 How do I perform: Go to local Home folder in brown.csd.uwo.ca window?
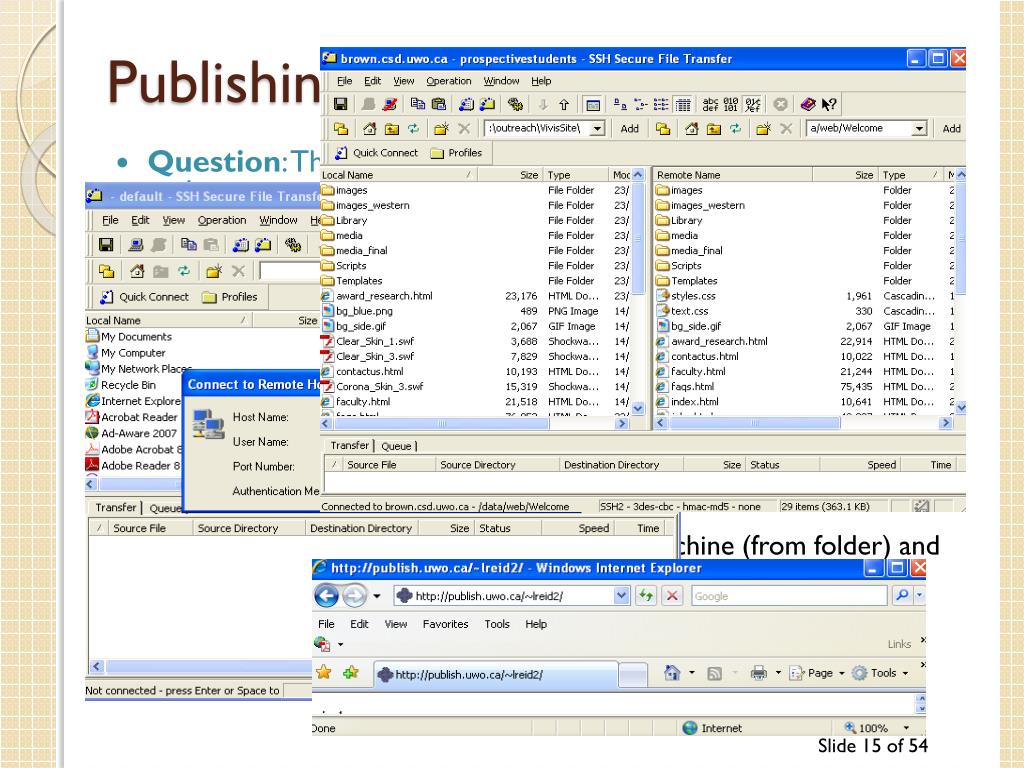(x=370, y=129)
